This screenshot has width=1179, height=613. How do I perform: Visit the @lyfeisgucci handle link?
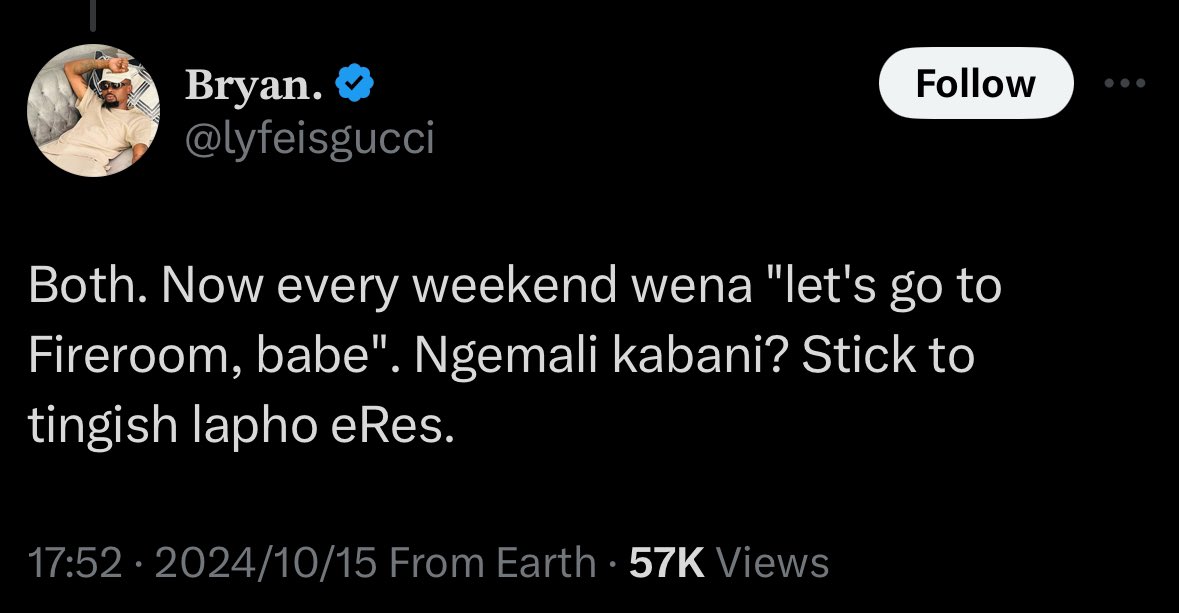click(309, 139)
